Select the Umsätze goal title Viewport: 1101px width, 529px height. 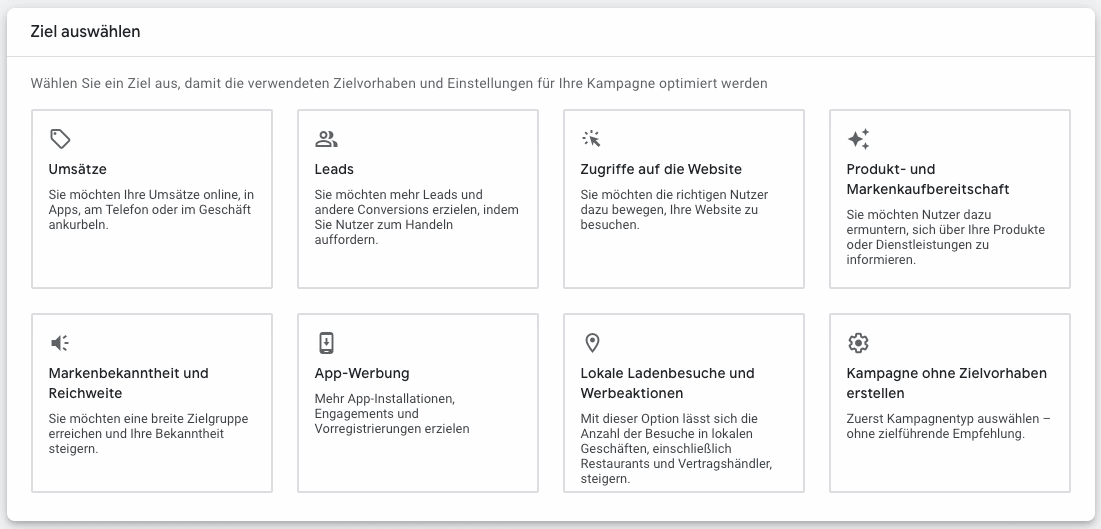tap(77, 169)
